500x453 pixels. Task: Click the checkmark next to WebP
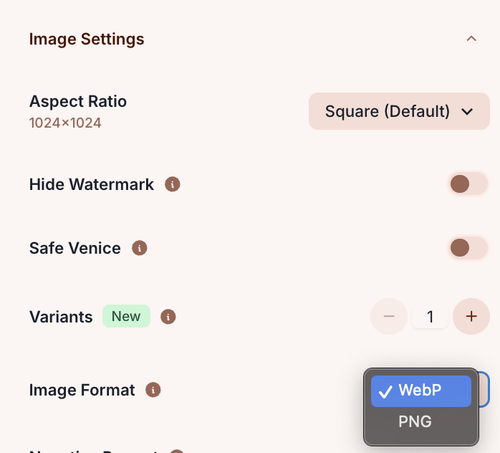point(385,392)
